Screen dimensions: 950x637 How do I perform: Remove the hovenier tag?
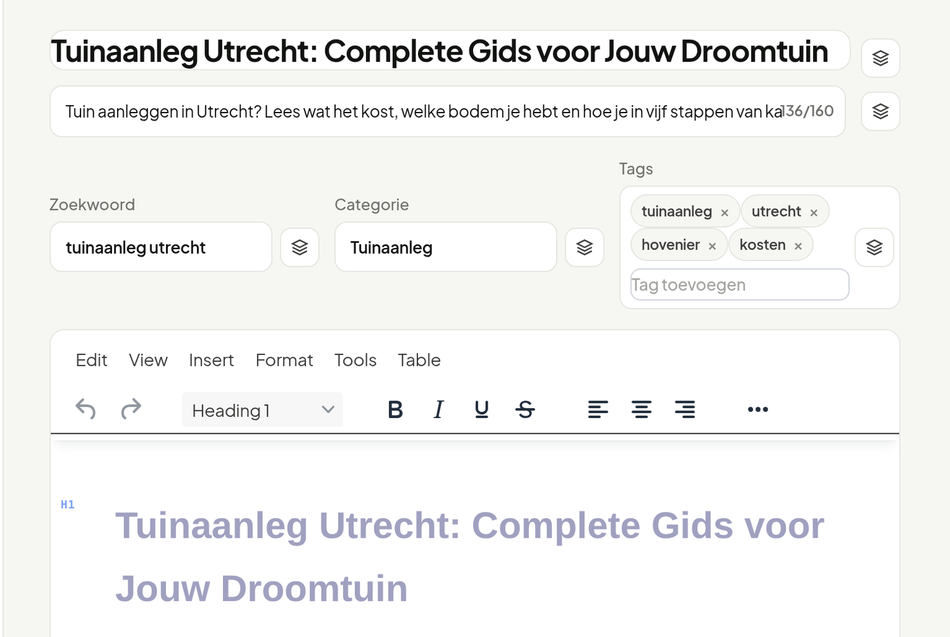pos(712,246)
